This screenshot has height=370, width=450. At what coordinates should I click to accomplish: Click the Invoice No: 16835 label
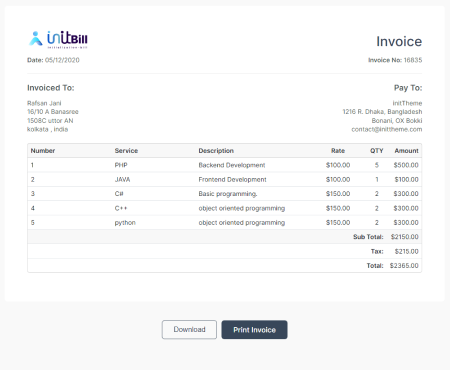395,60
